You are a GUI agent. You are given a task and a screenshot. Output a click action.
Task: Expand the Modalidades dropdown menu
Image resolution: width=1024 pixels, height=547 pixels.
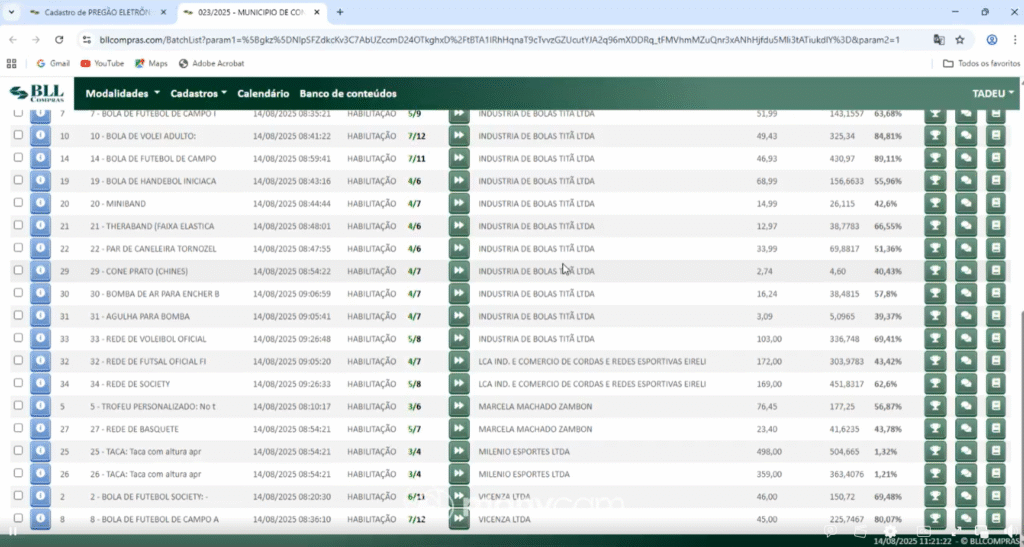click(123, 93)
